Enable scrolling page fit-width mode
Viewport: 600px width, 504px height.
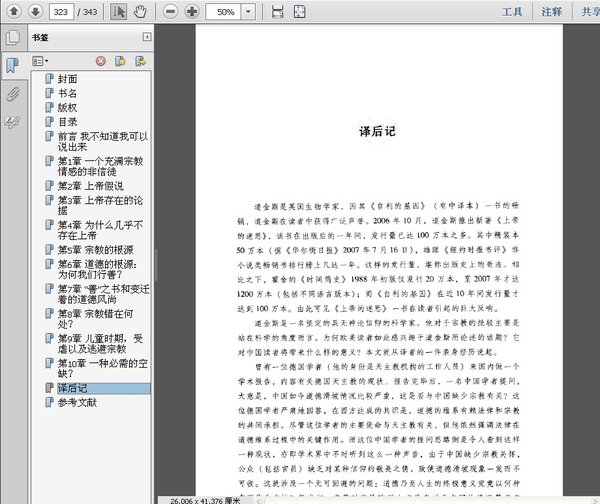coord(277,11)
